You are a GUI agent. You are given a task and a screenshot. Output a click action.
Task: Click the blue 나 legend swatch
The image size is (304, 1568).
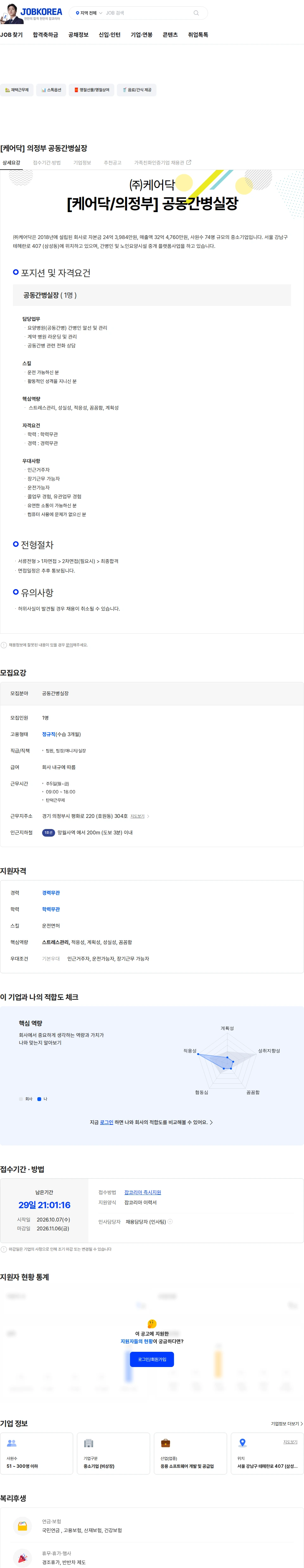point(40,1099)
